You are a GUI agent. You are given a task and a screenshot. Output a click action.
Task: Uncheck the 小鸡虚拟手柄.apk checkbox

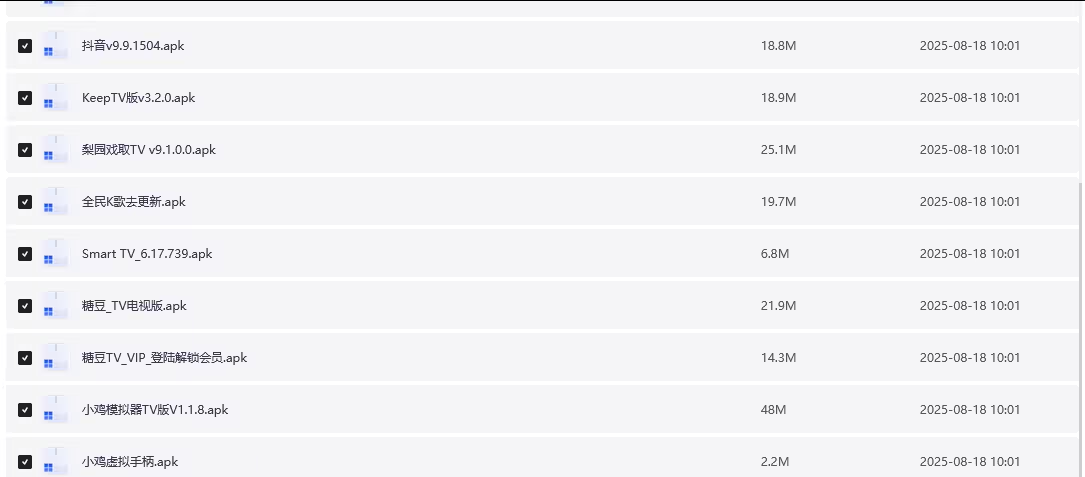click(x=25, y=462)
